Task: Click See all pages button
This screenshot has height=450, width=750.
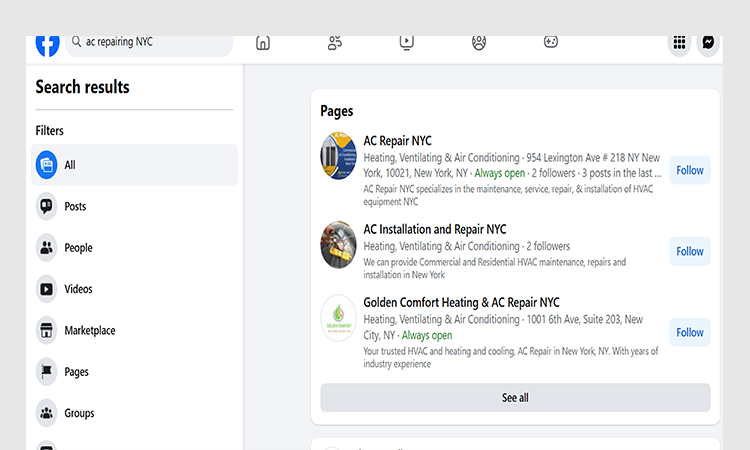Action: click(x=515, y=397)
